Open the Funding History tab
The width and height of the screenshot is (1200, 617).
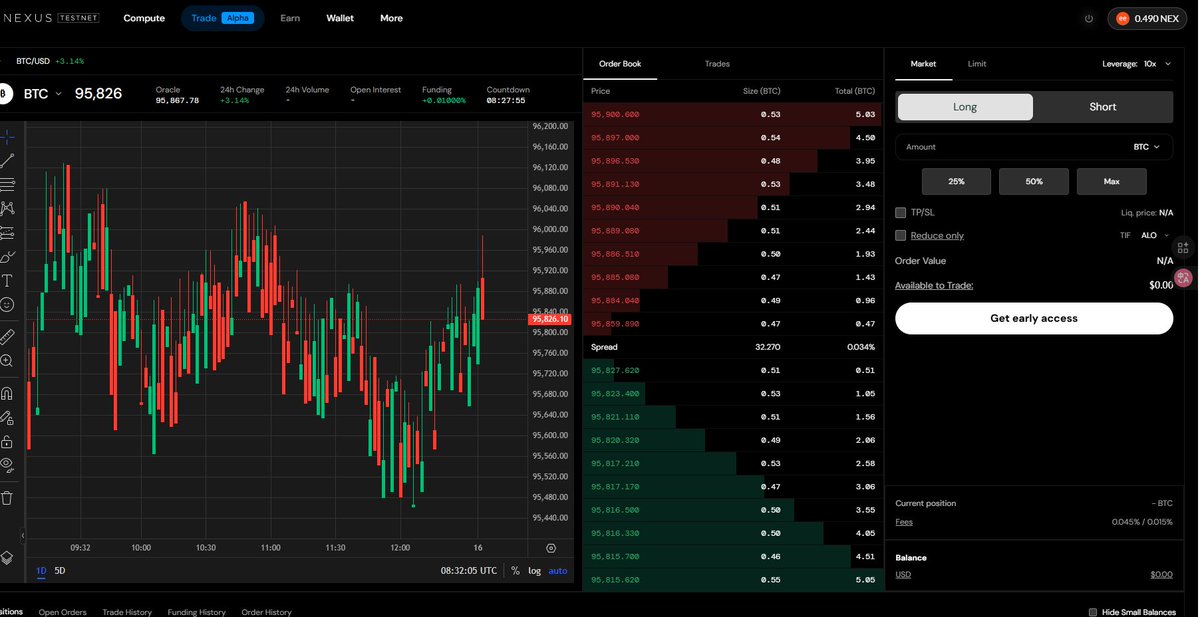(197, 612)
